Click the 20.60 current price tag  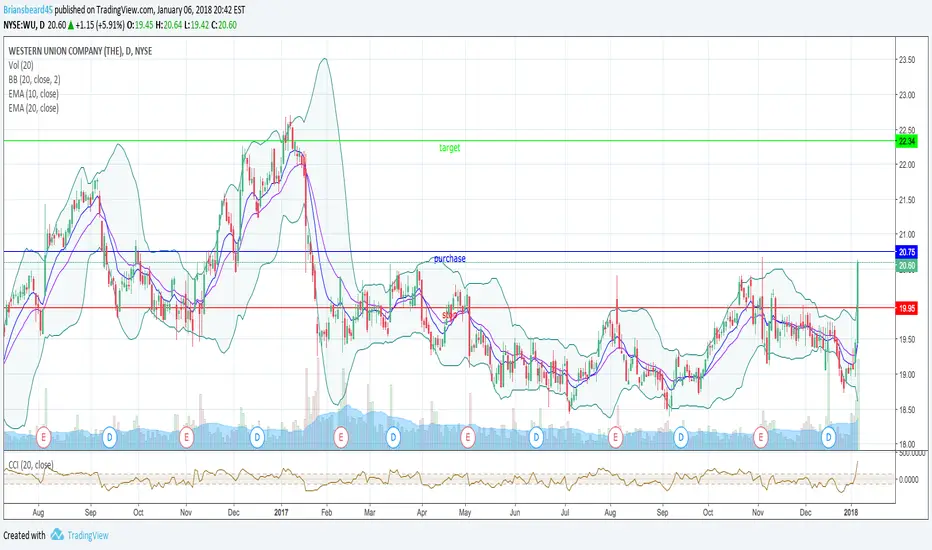907,266
